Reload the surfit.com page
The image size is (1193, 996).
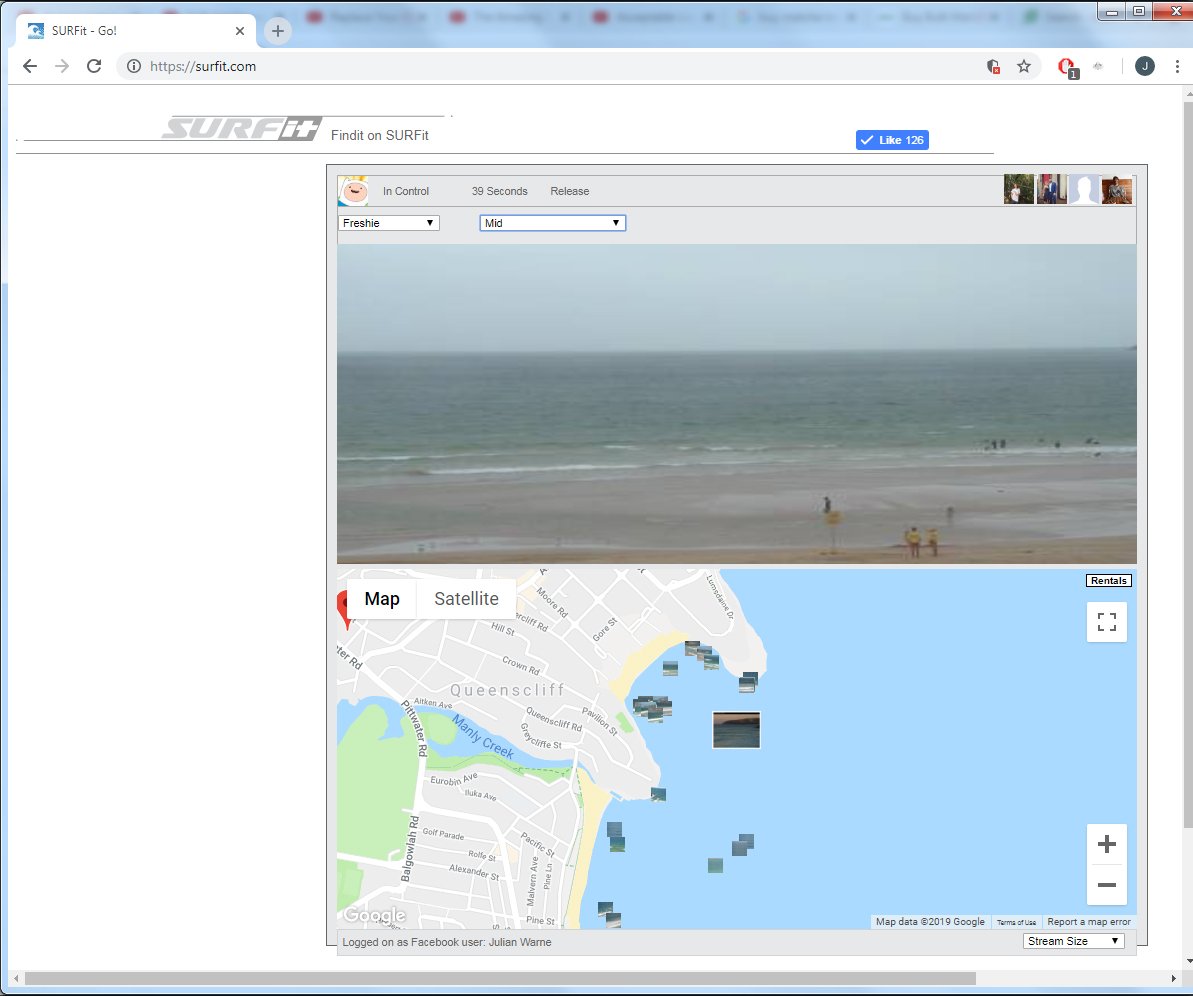click(x=94, y=66)
